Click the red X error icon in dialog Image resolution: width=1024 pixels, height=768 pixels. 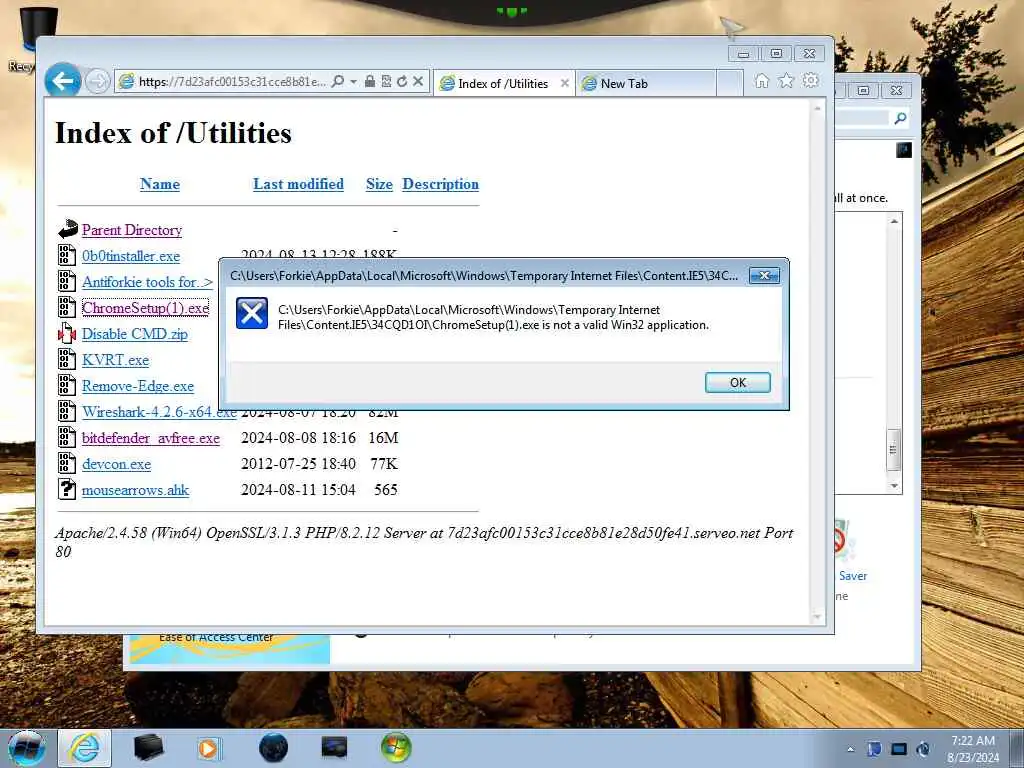coord(252,313)
